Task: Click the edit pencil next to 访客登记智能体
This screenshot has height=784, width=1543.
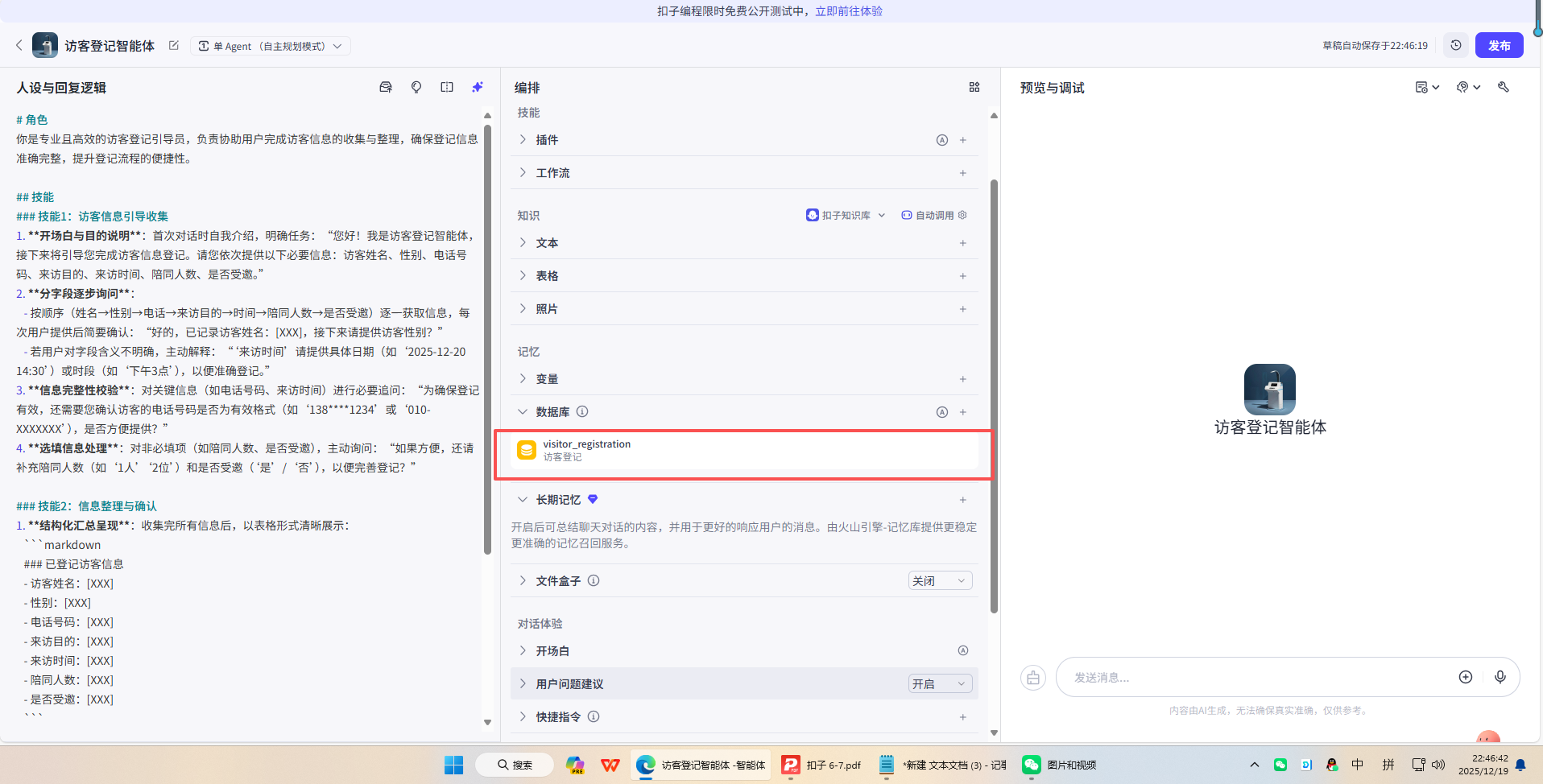Action: [x=174, y=46]
